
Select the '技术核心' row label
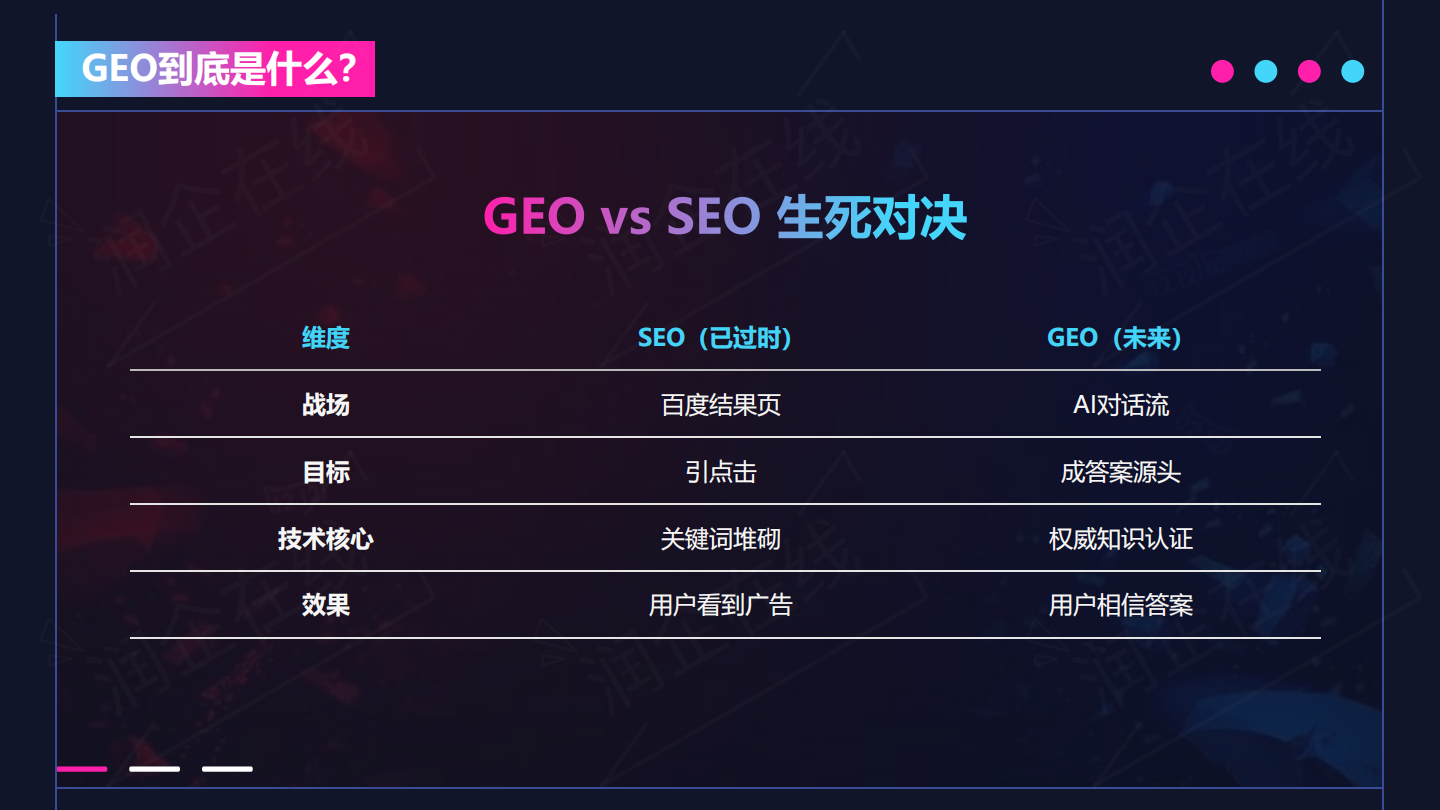326,539
